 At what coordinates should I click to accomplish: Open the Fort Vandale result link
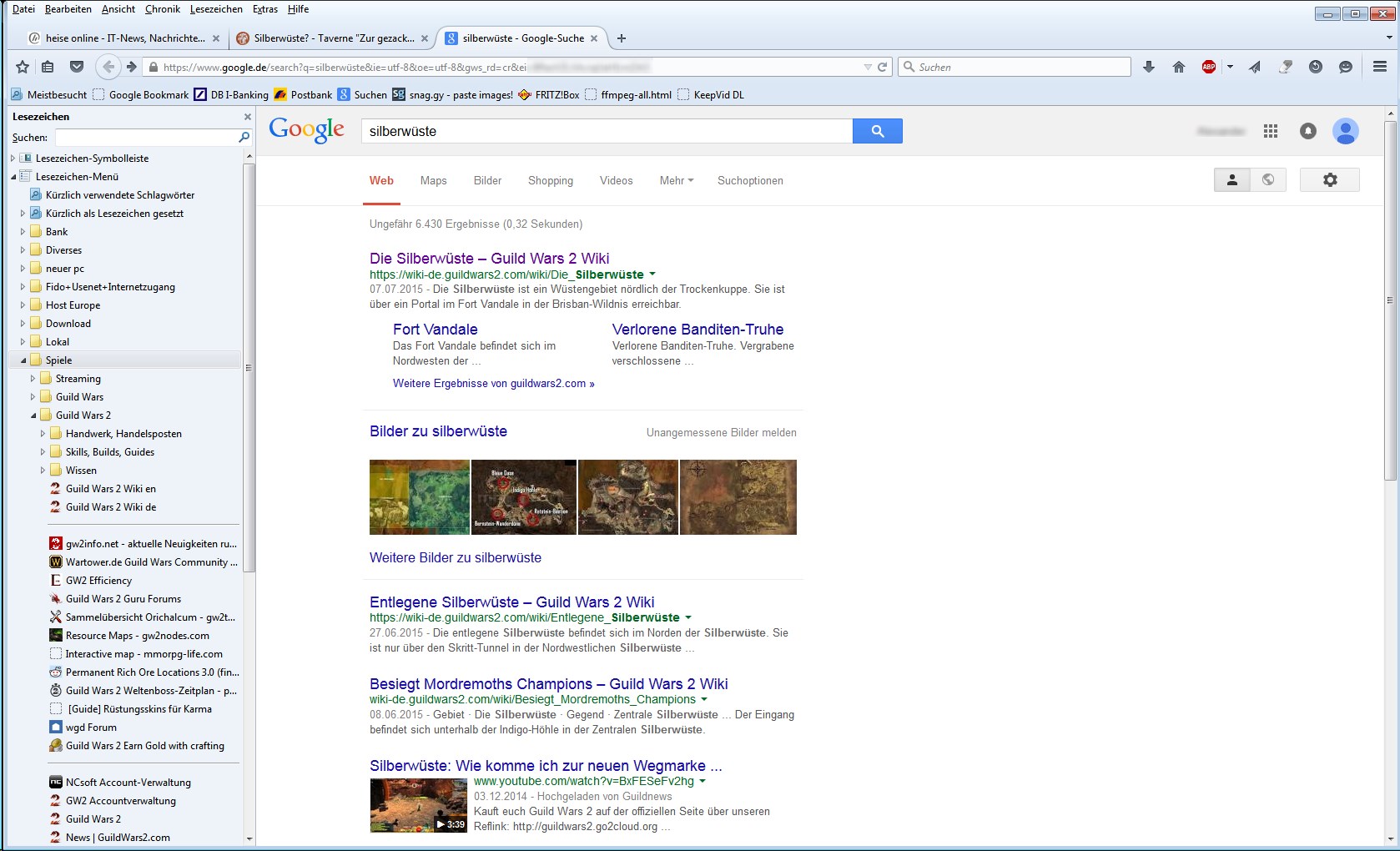435,330
